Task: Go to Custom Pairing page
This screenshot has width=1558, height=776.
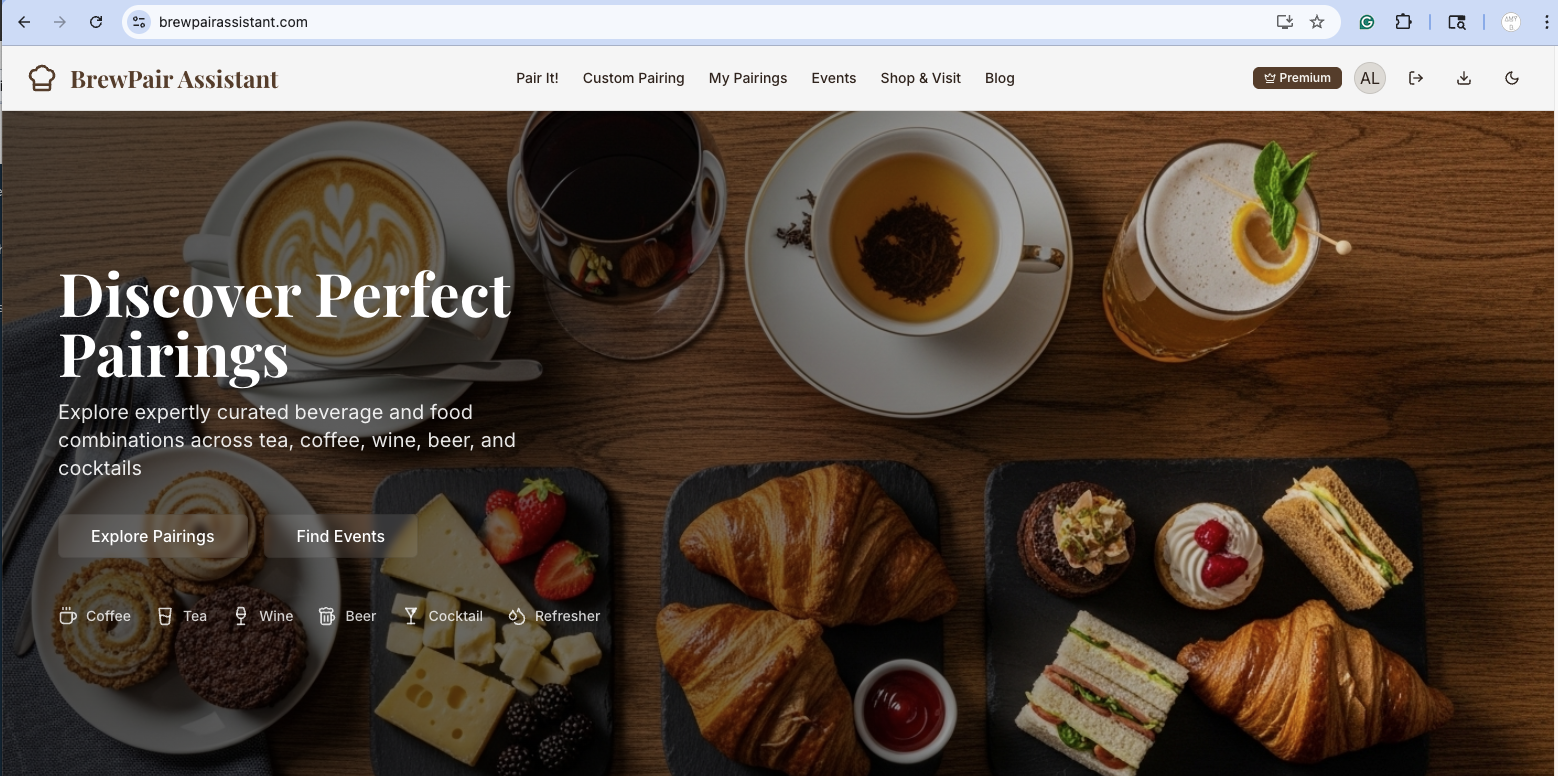Action: click(634, 78)
